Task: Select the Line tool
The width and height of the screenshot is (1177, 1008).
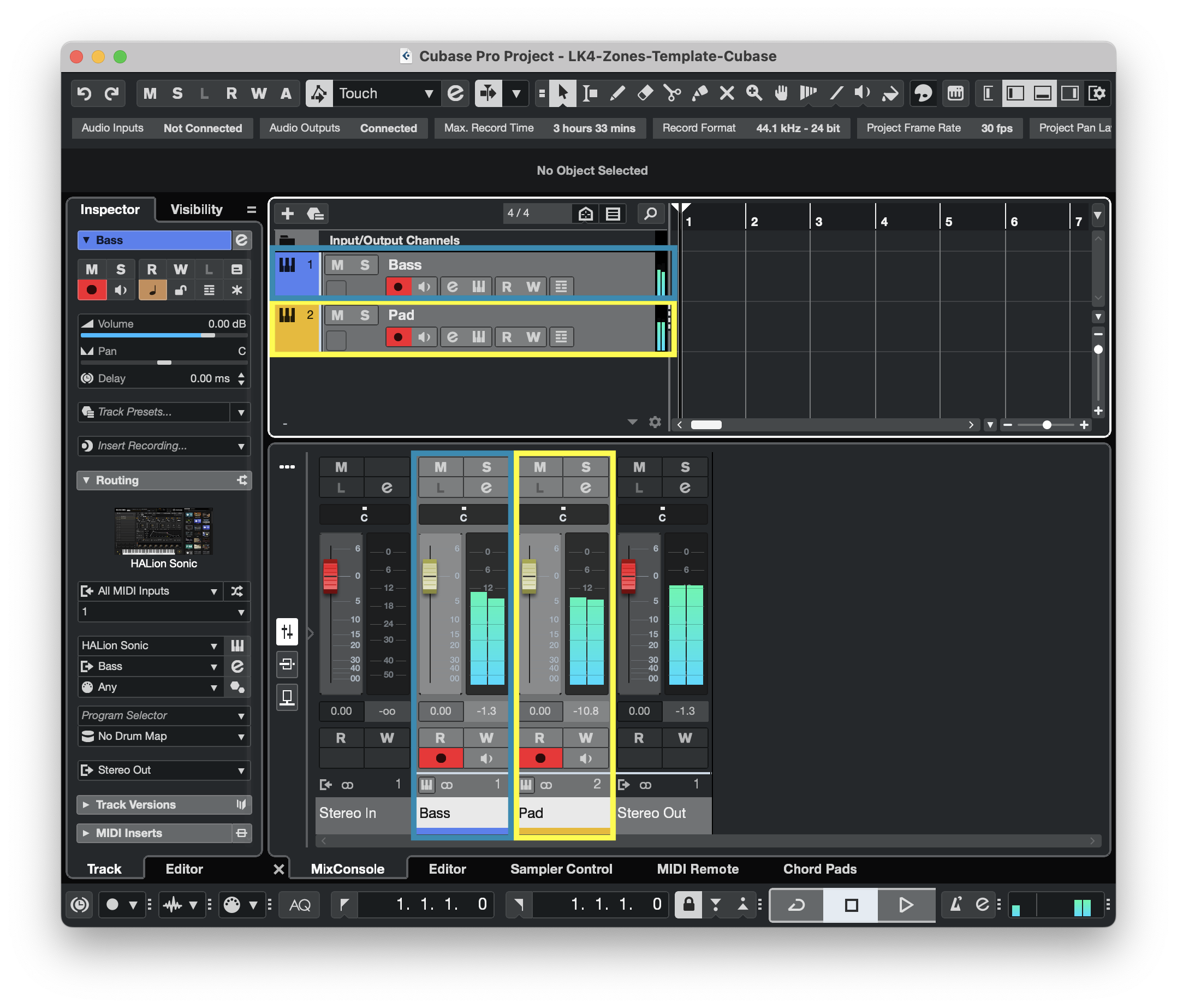Action: click(x=836, y=93)
